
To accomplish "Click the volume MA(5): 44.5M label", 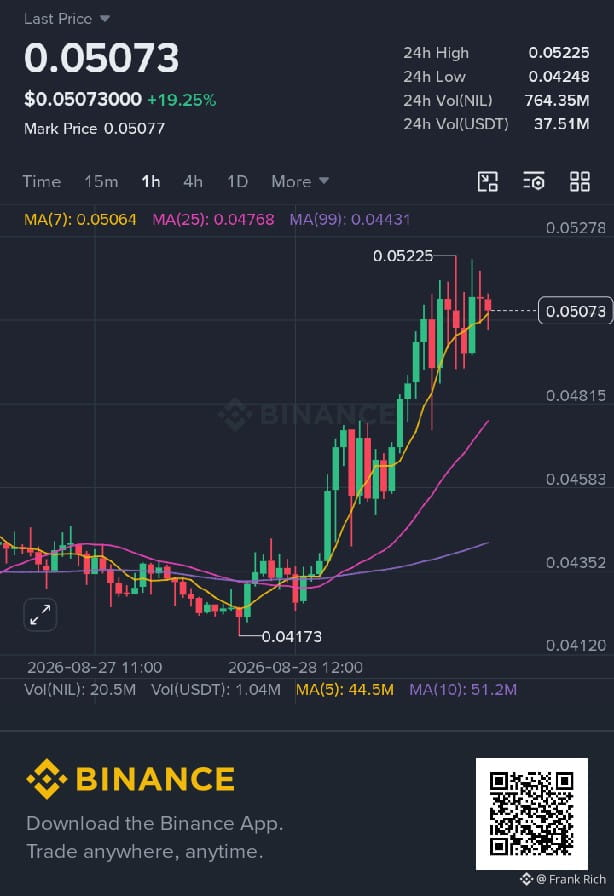I will [345, 690].
